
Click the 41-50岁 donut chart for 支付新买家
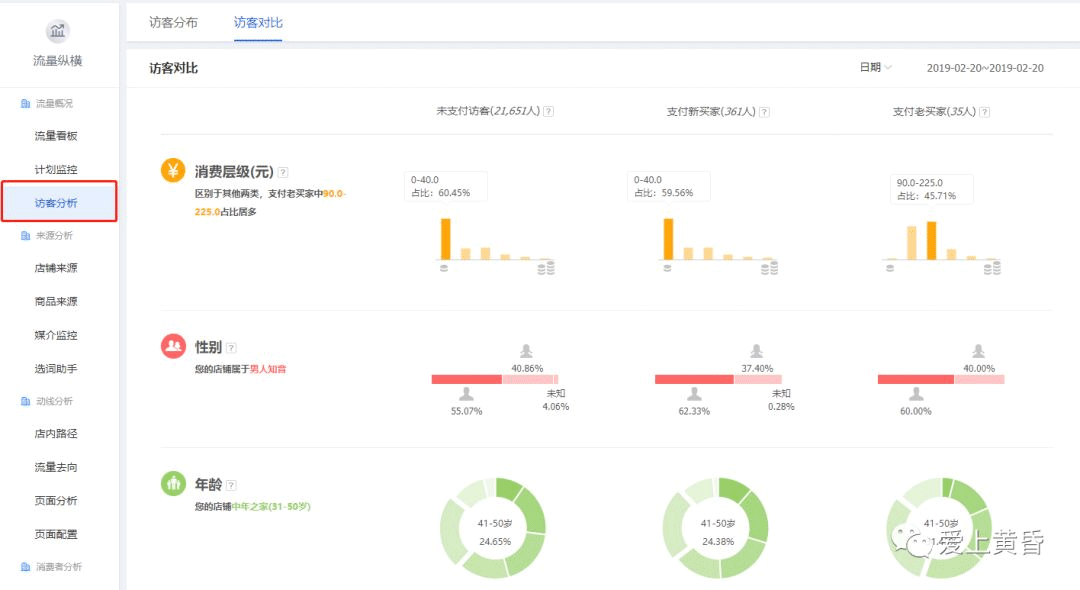click(x=717, y=530)
